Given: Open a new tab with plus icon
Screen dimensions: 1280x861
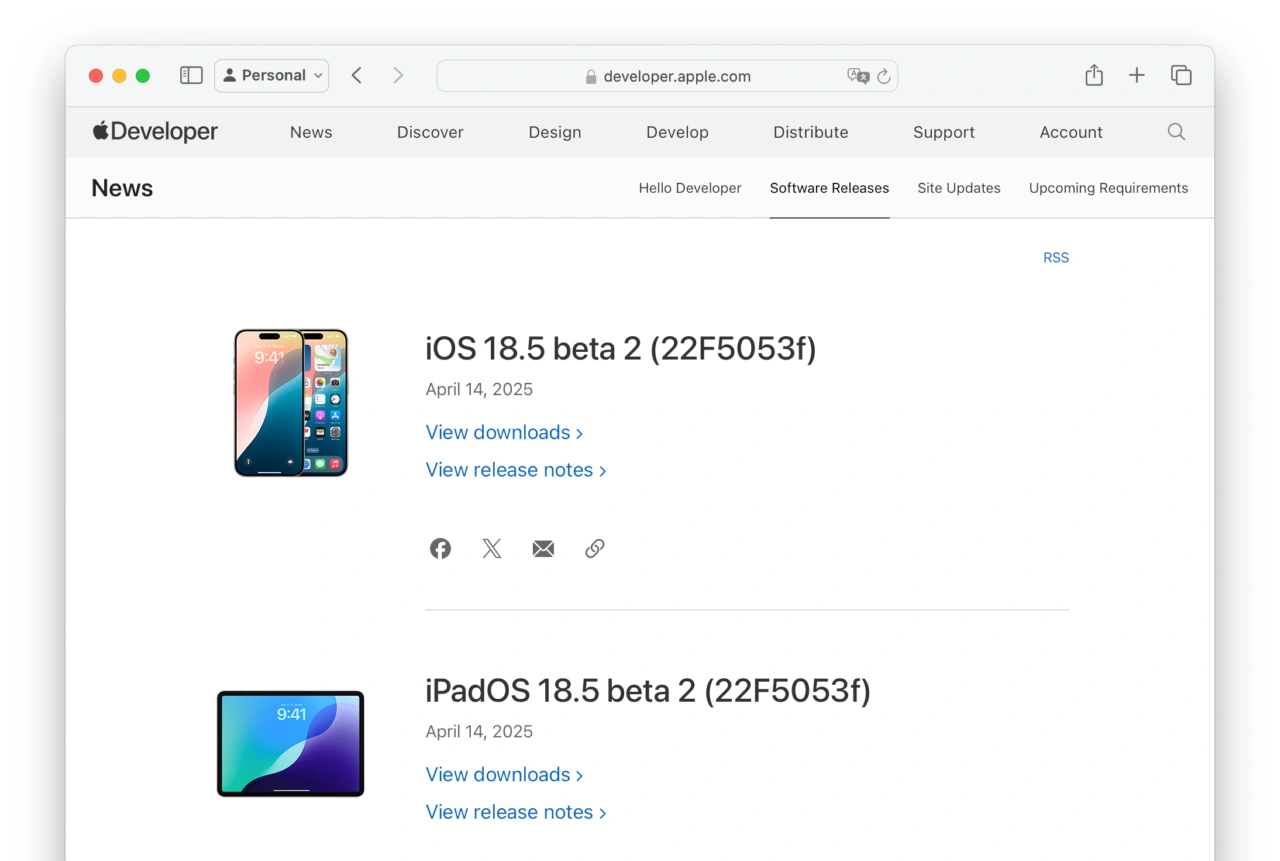Looking at the screenshot, I should coord(1137,76).
